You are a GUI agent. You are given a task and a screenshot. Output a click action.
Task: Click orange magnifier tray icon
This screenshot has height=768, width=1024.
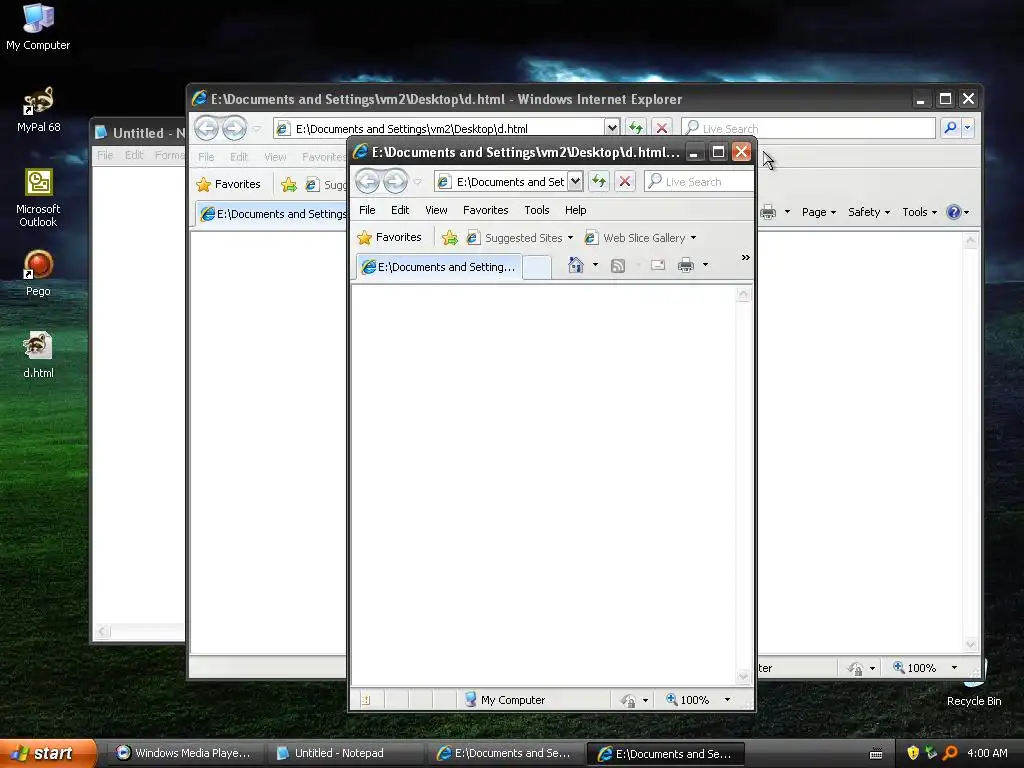pos(950,753)
